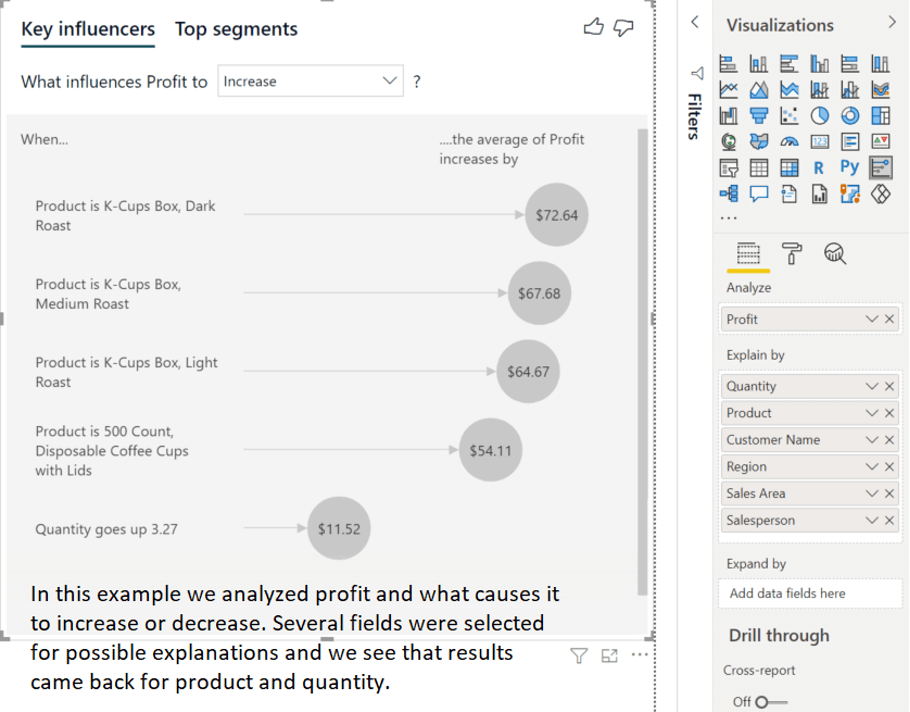The height and width of the screenshot is (712, 910).
Task: Click the thumbs up feedback icon
Action: pos(593,27)
